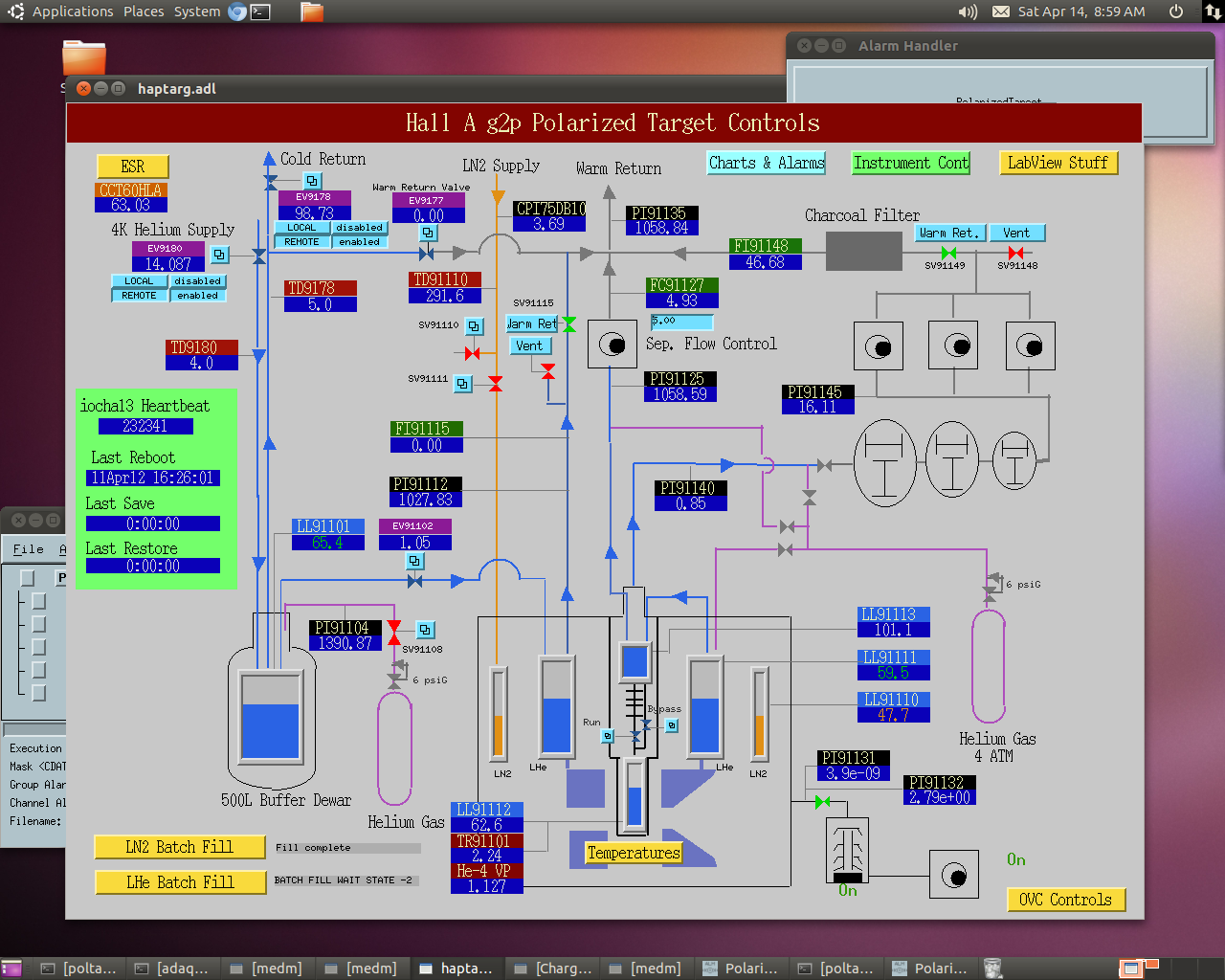Image resolution: width=1225 pixels, height=980 pixels.
Task: Open terminal launcher in top panel
Action: pyautogui.click(x=260, y=11)
